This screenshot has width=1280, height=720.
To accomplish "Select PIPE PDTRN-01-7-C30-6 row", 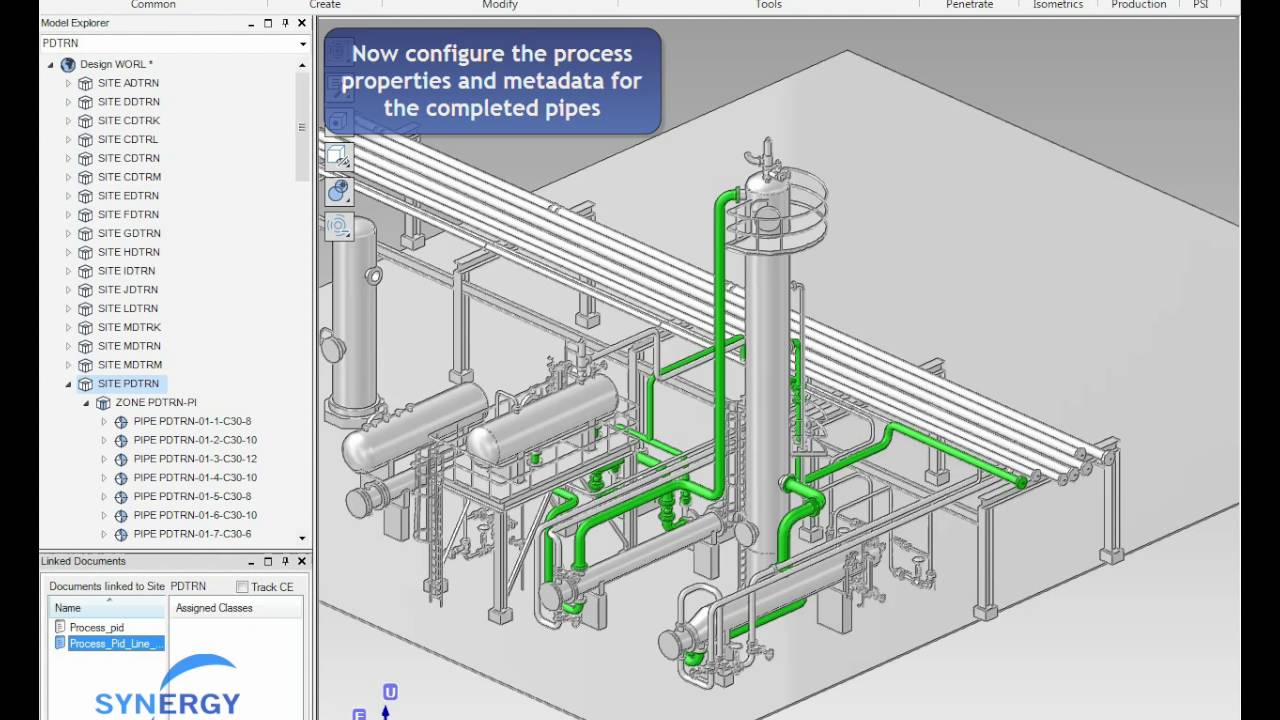I will [192, 534].
